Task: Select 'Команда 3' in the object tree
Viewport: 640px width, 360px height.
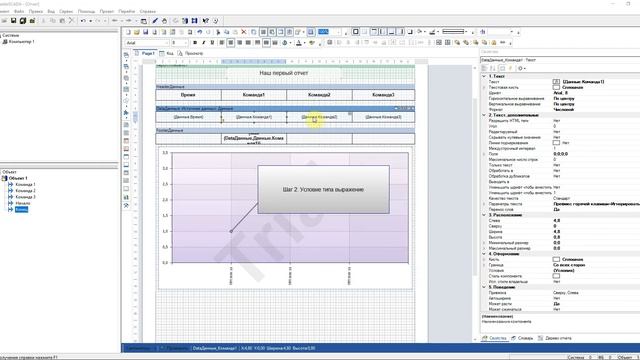Action: click(25, 197)
